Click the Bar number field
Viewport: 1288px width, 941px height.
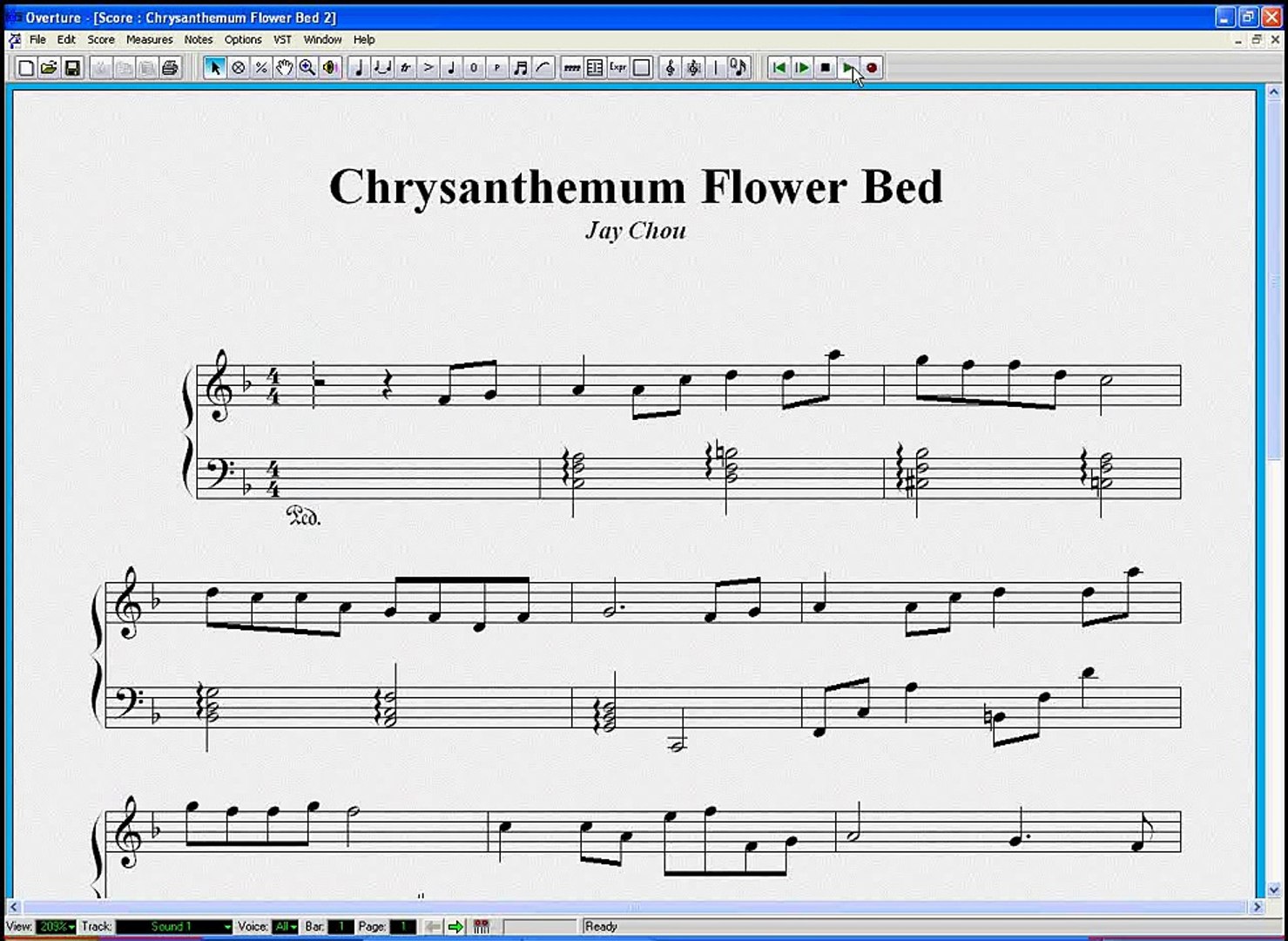tap(341, 927)
